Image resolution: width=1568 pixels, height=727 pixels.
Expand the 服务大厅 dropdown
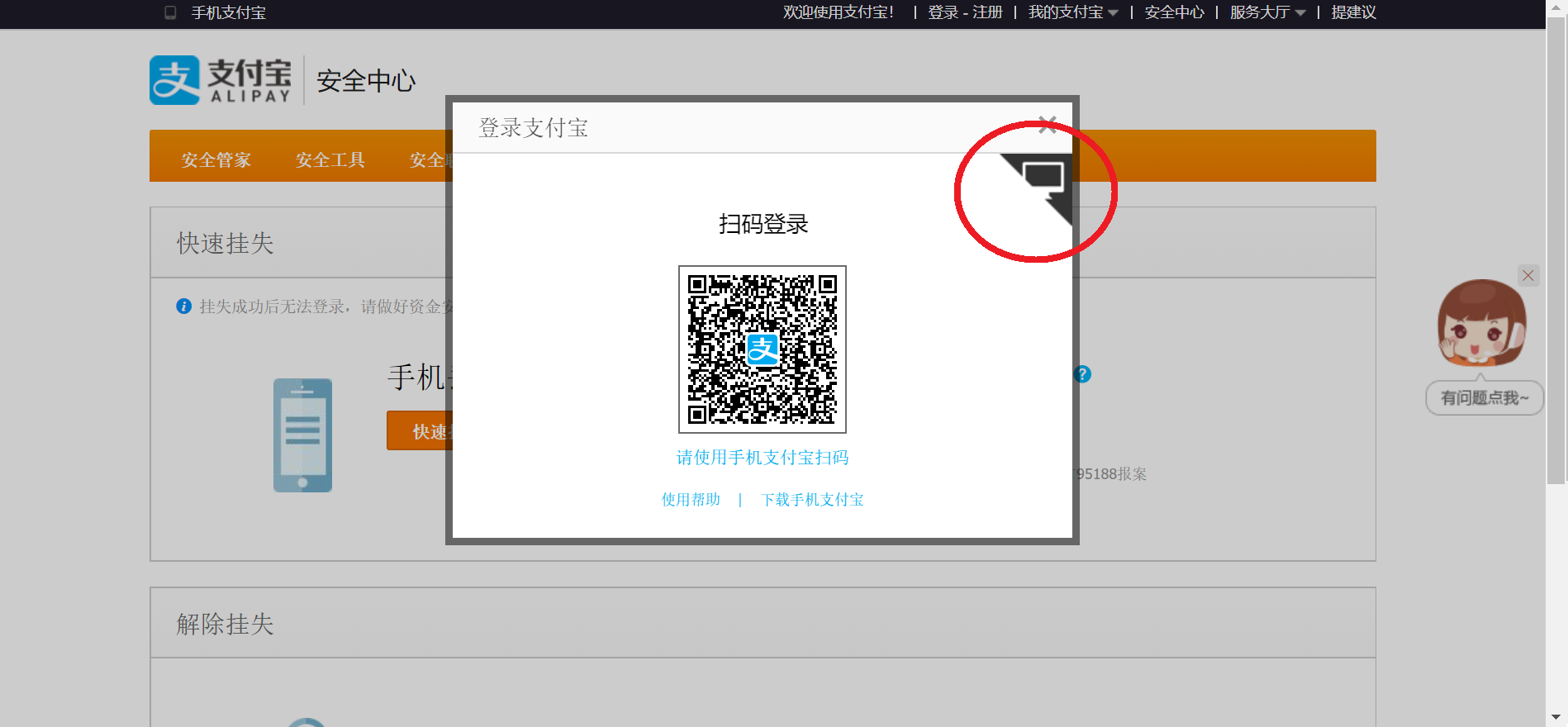tap(1267, 12)
